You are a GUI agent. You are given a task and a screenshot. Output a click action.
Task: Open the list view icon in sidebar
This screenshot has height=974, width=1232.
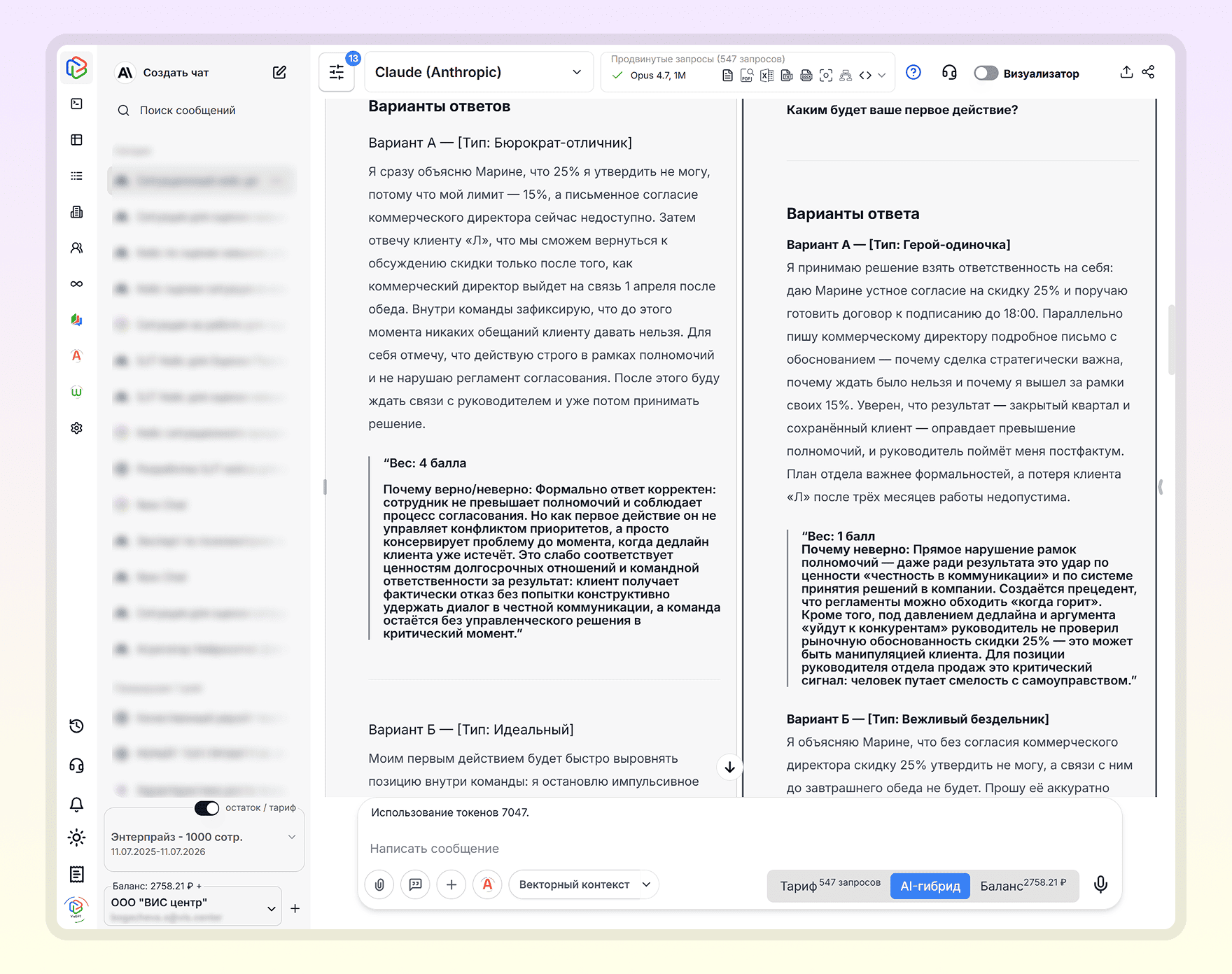[x=77, y=176]
